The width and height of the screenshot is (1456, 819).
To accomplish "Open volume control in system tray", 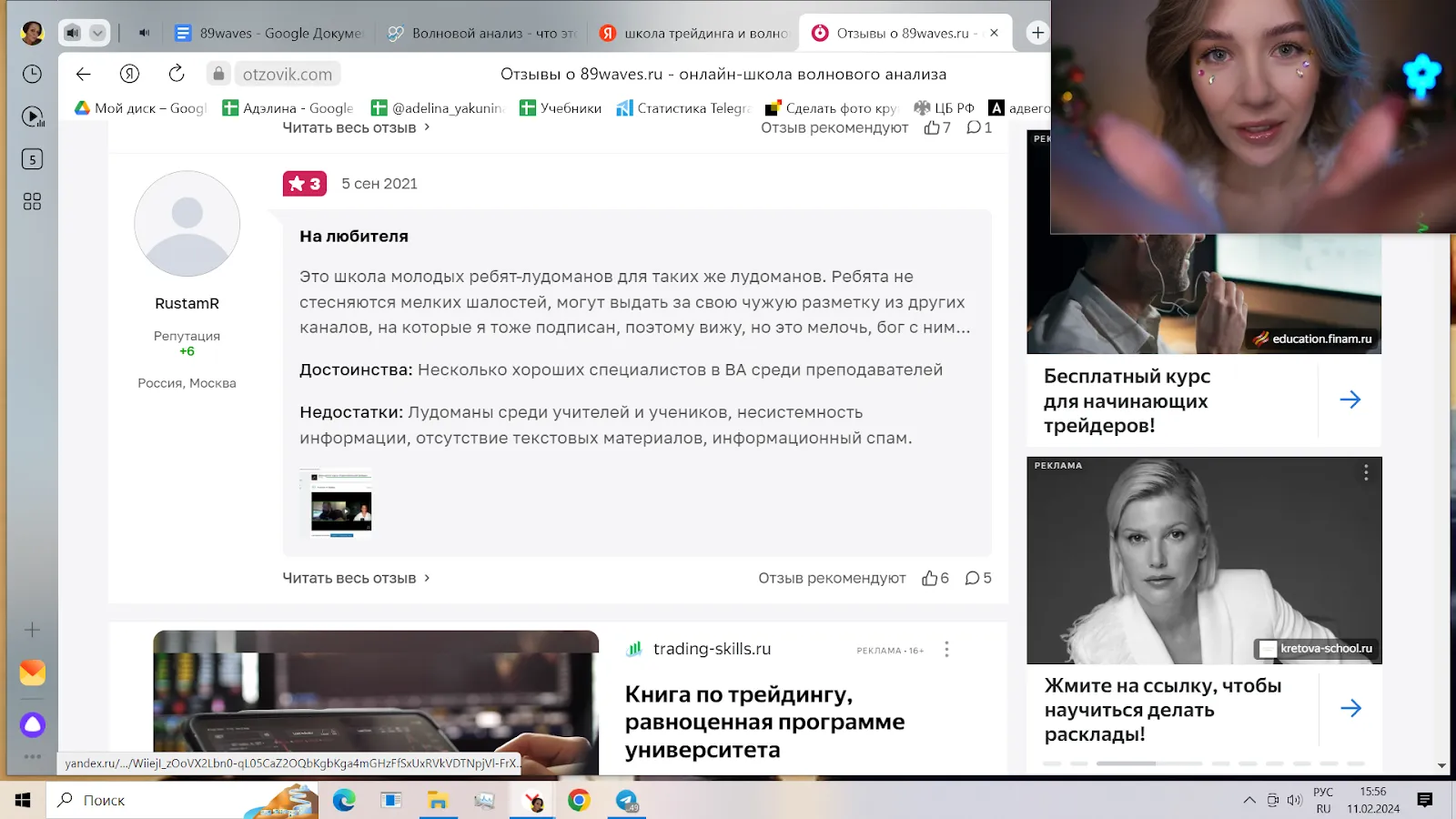I will [x=1294, y=800].
